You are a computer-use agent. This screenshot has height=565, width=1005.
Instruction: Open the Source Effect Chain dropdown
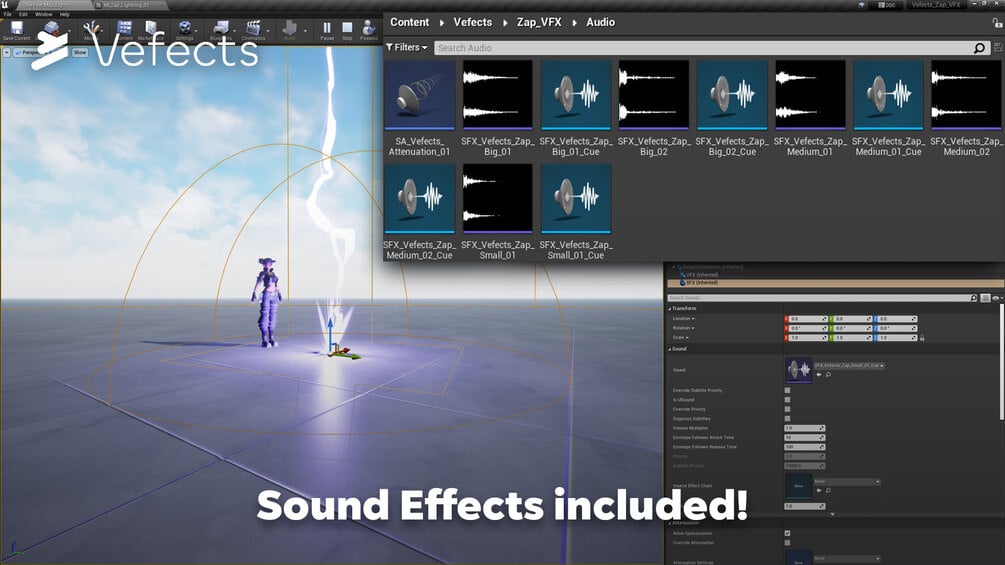(x=847, y=481)
